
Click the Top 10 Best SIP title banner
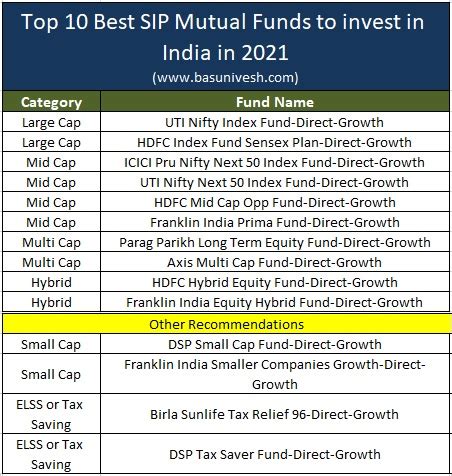226,46
